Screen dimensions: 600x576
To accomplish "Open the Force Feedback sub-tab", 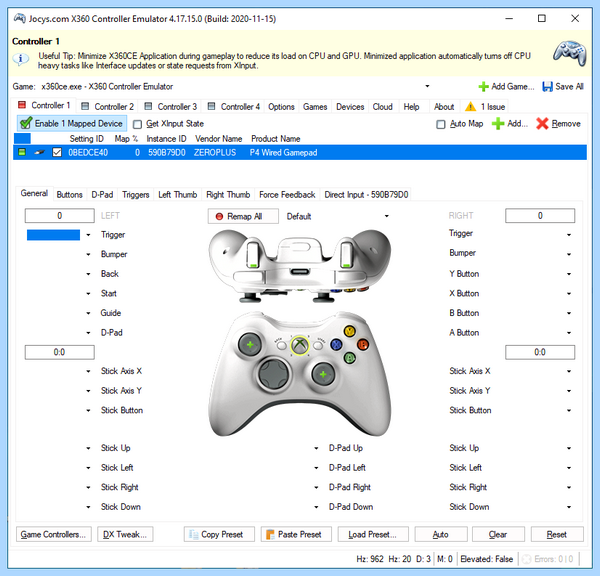I will pyautogui.click(x=287, y=194).
